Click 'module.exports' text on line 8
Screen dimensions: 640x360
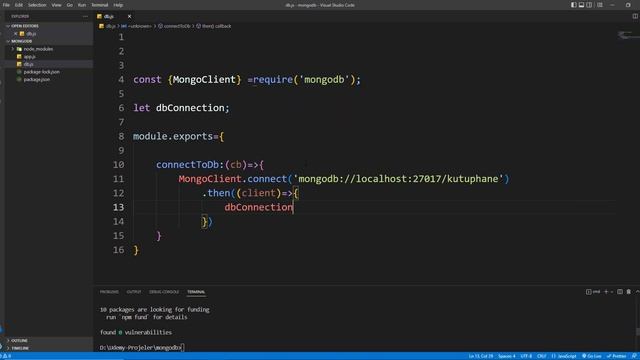(173, 136)
